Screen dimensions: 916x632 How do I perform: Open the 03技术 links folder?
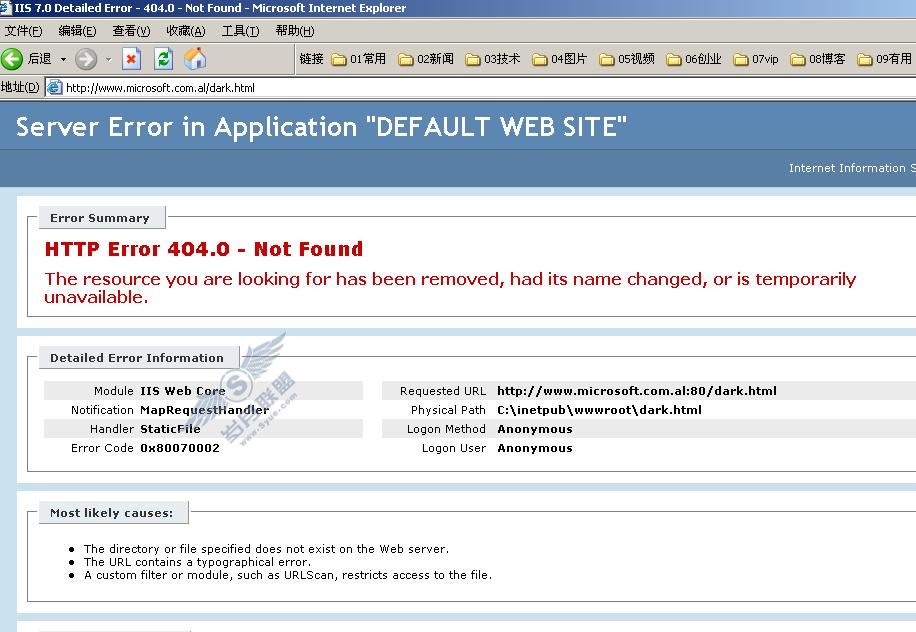[492, 59]
